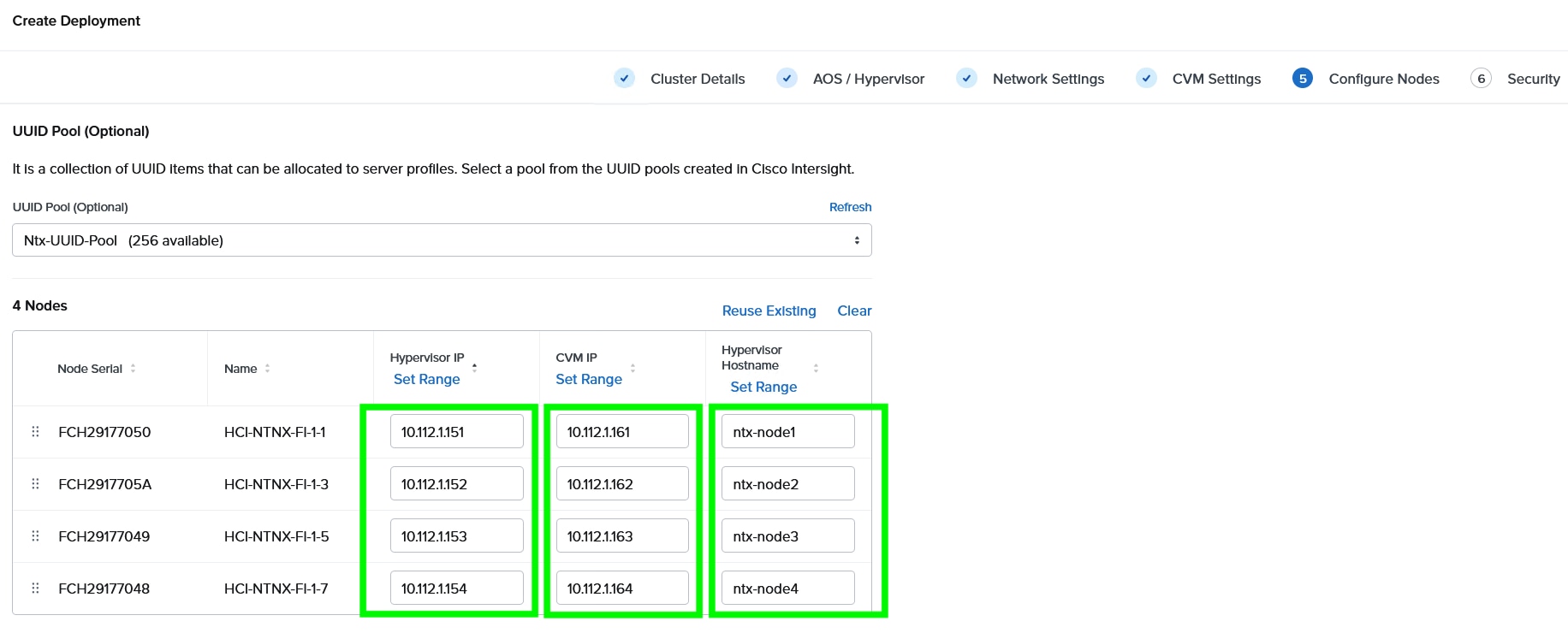Image resolution: width=1568 pixels, height=639 pixels.
Task: Select node serial FCH29177050 text
Action: [104, 432]
